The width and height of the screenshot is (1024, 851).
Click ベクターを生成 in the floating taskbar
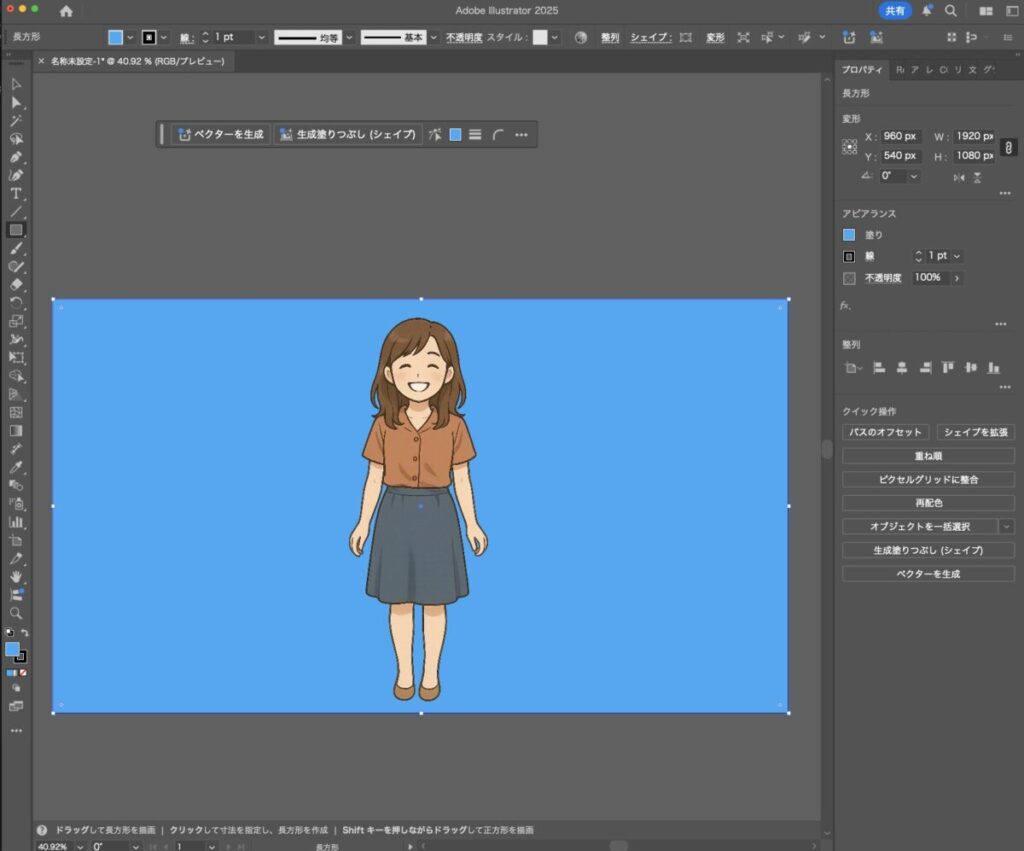coord(221,135)
